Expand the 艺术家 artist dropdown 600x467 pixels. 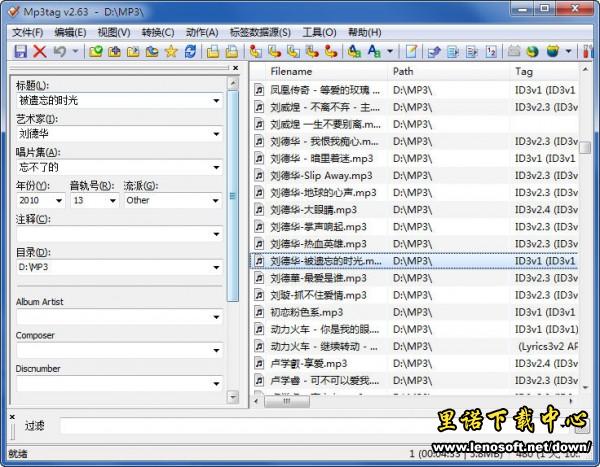pyautogui.click(x=216, y=134)
